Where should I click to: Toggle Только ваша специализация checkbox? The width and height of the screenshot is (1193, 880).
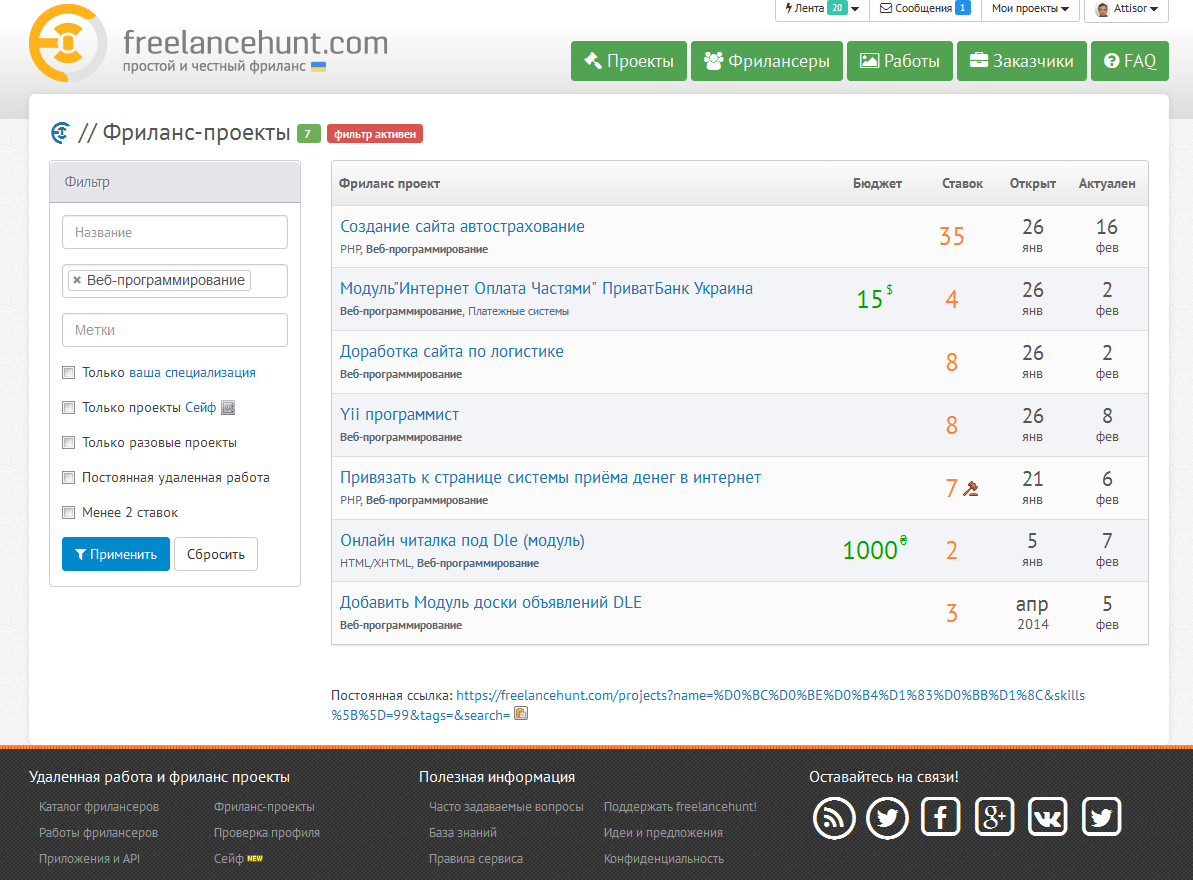[x=68, y=373]
